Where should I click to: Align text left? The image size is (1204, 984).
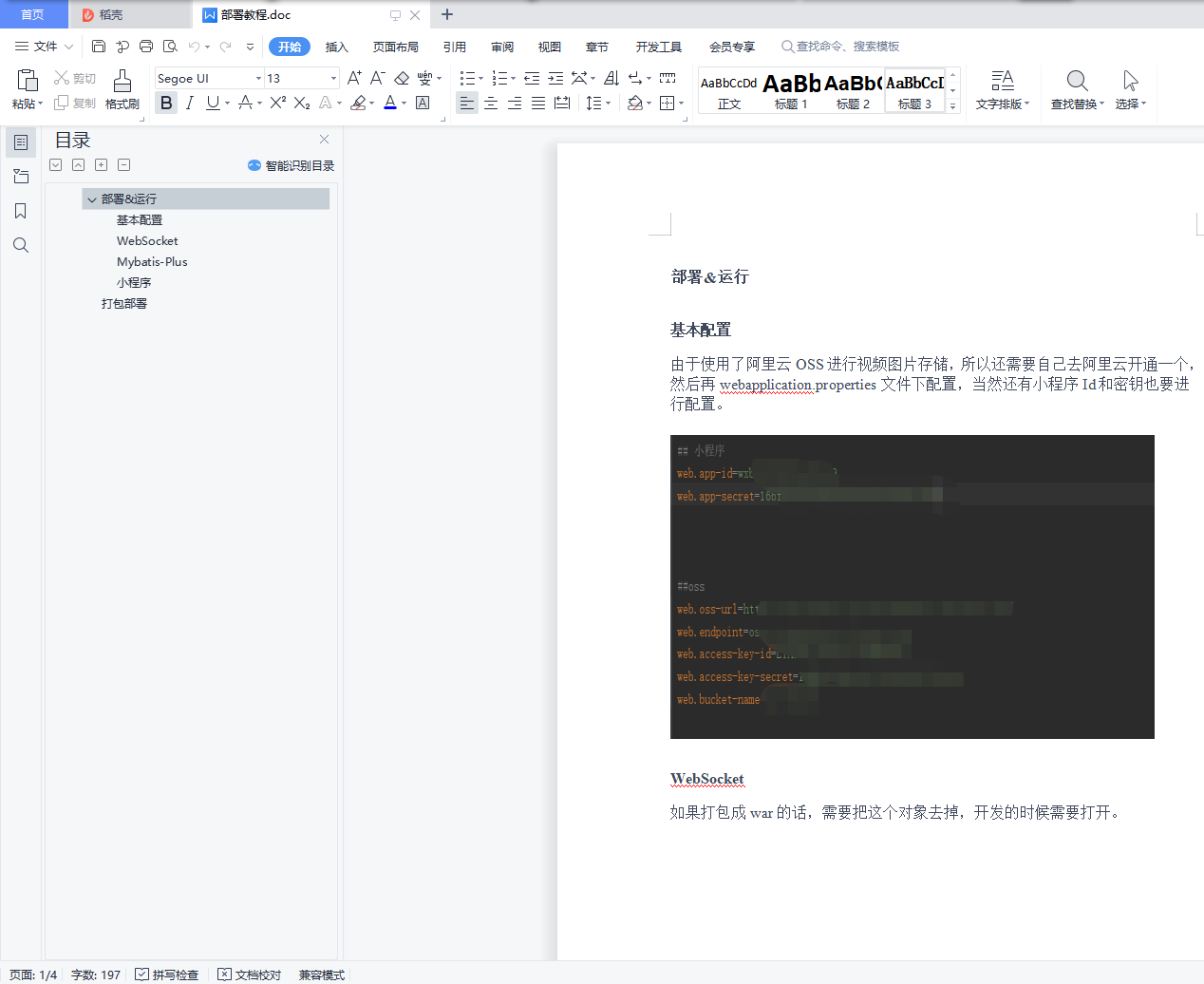click(467, 103)
